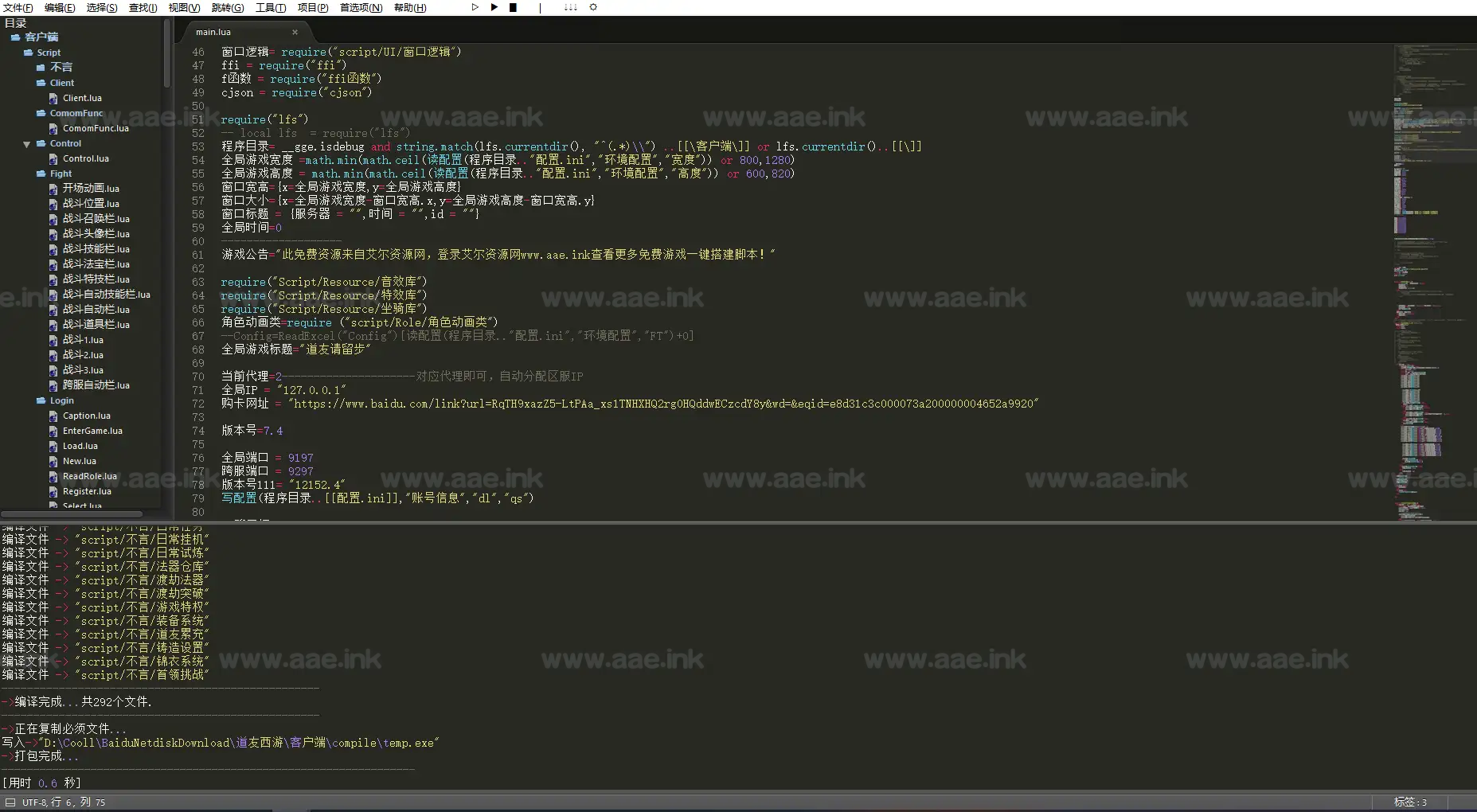Open 战斗2.lua in the tree
This screenshot has width=1477, height=812.
pyautogui.click(x=83, y=355)
